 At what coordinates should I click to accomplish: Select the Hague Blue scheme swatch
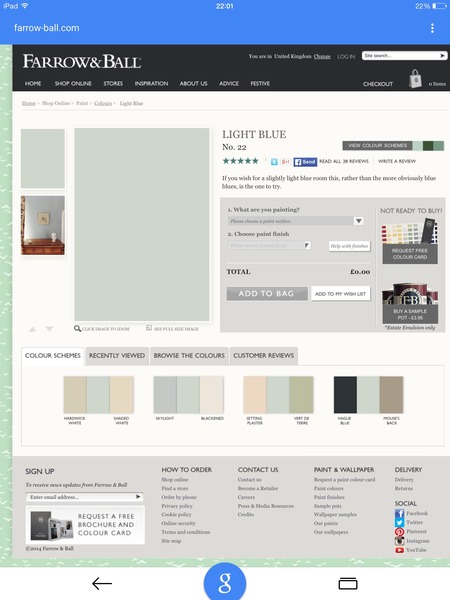click(345, 395)
